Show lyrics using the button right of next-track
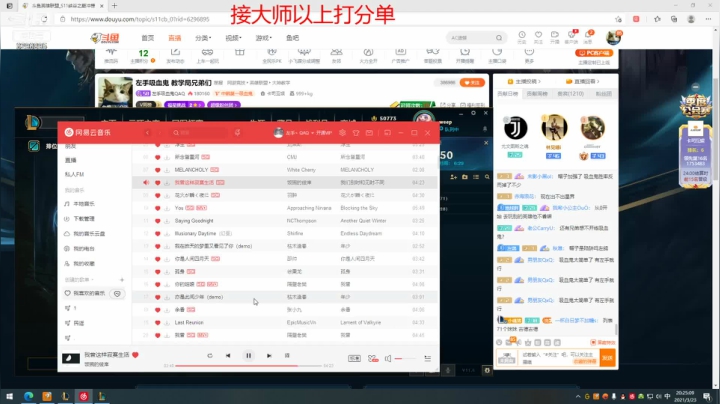Screen dimensions: 720x404 (x=287, y=355)
